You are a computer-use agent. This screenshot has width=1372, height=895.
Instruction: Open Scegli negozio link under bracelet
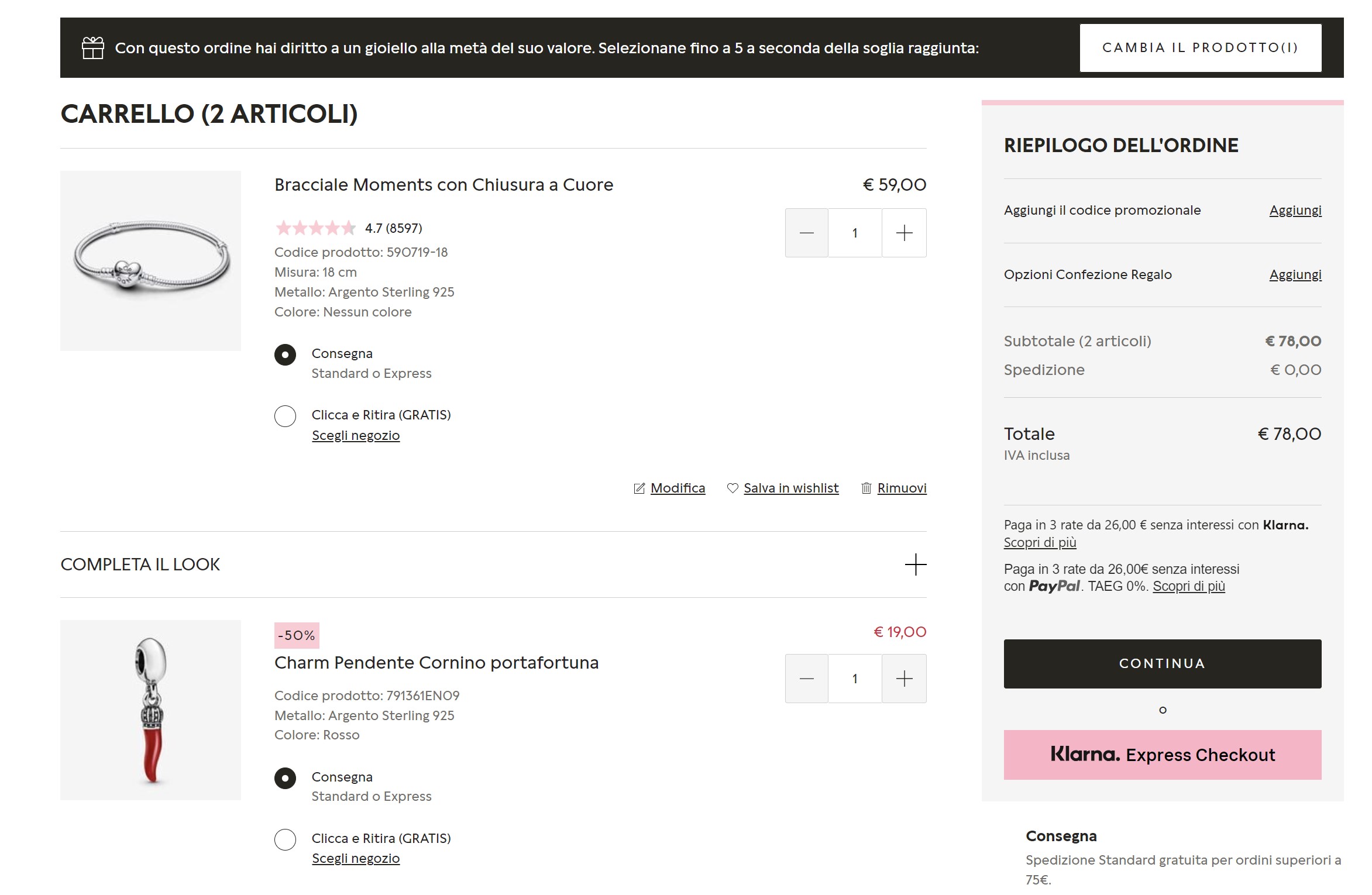356,435
